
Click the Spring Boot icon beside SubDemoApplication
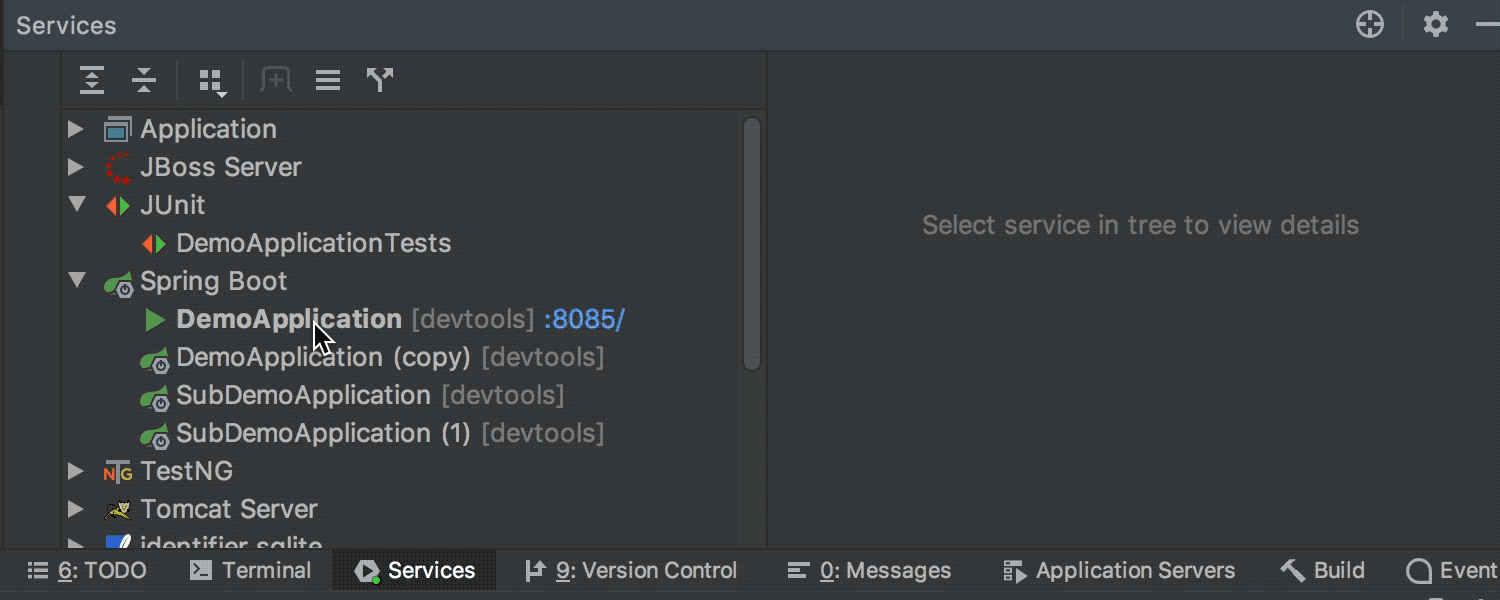point(157,395)
